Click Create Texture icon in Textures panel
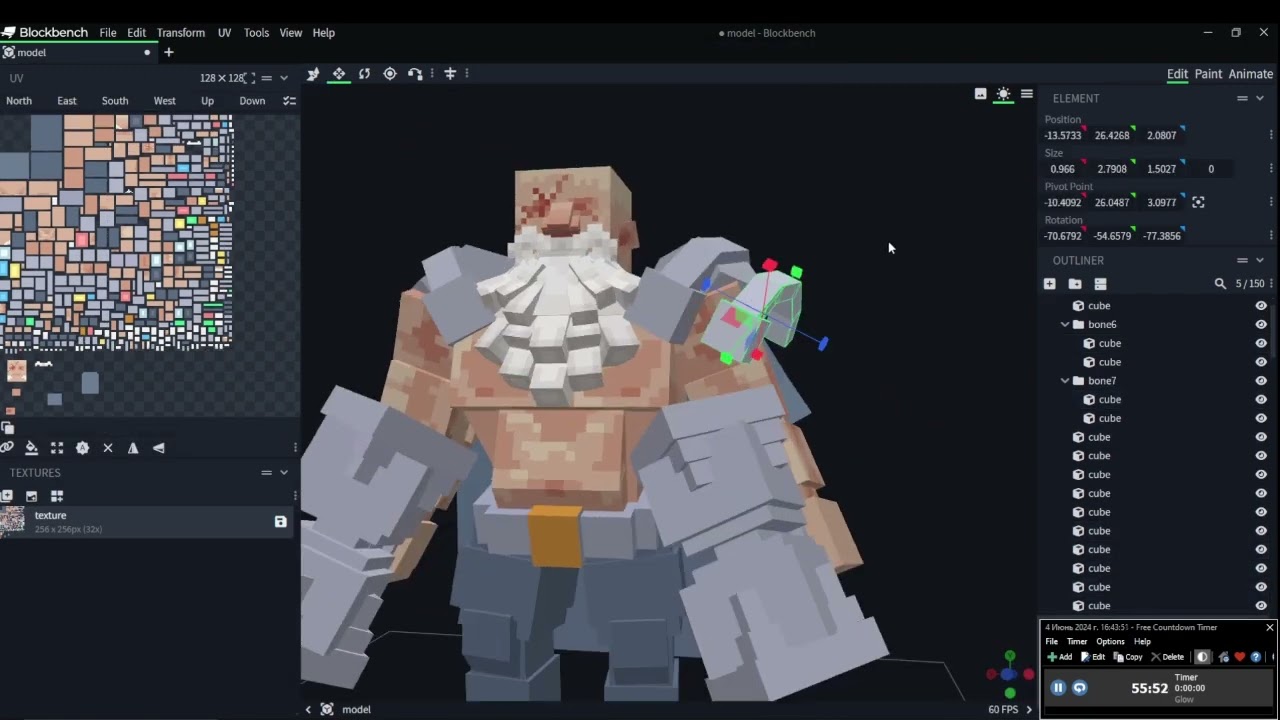1280x720 pixels. [x=7, y=496]
